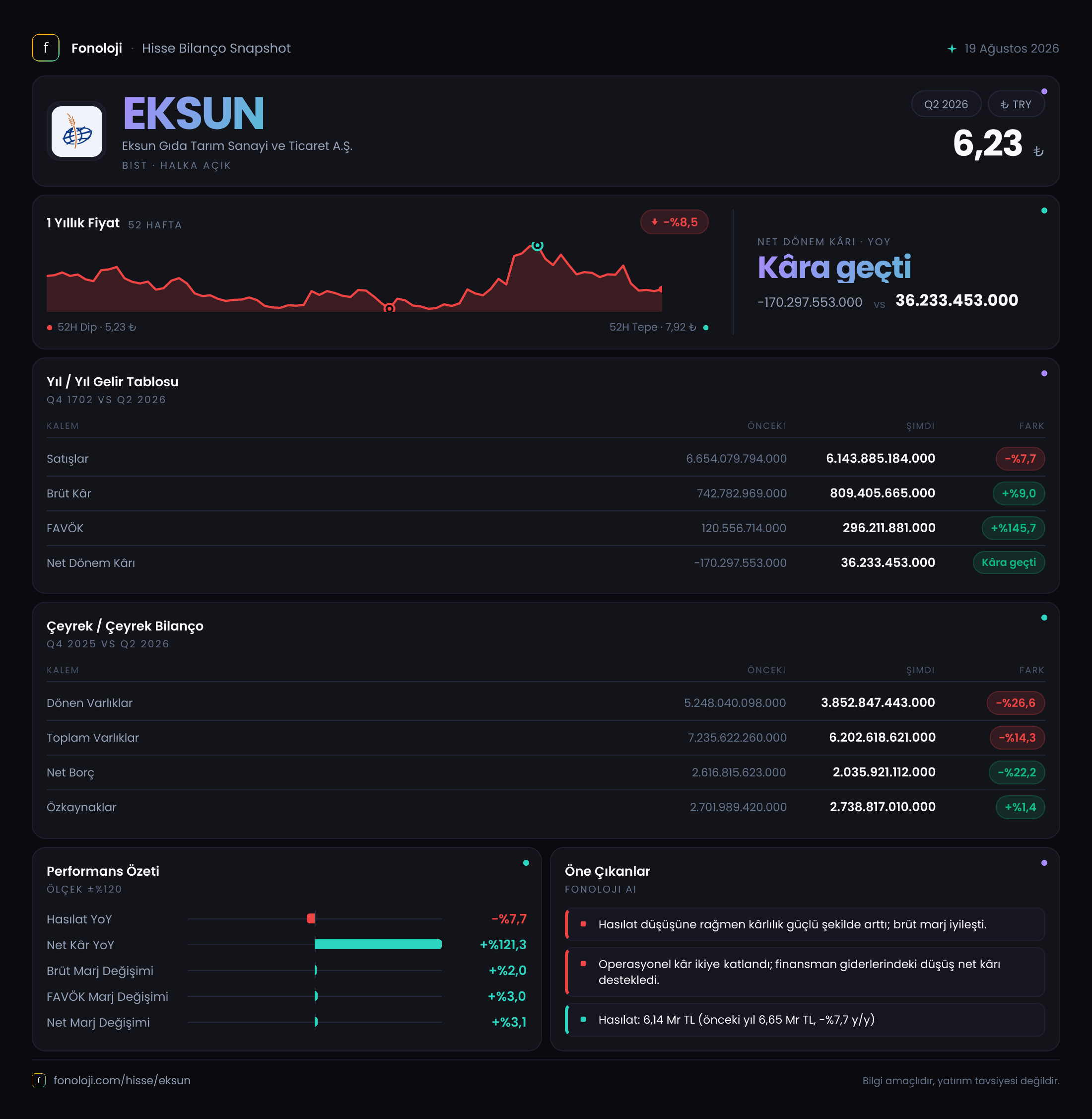The image size is (1092, 1119).
Task: Click the Fonoloji brand name in header
Action: 96,48
